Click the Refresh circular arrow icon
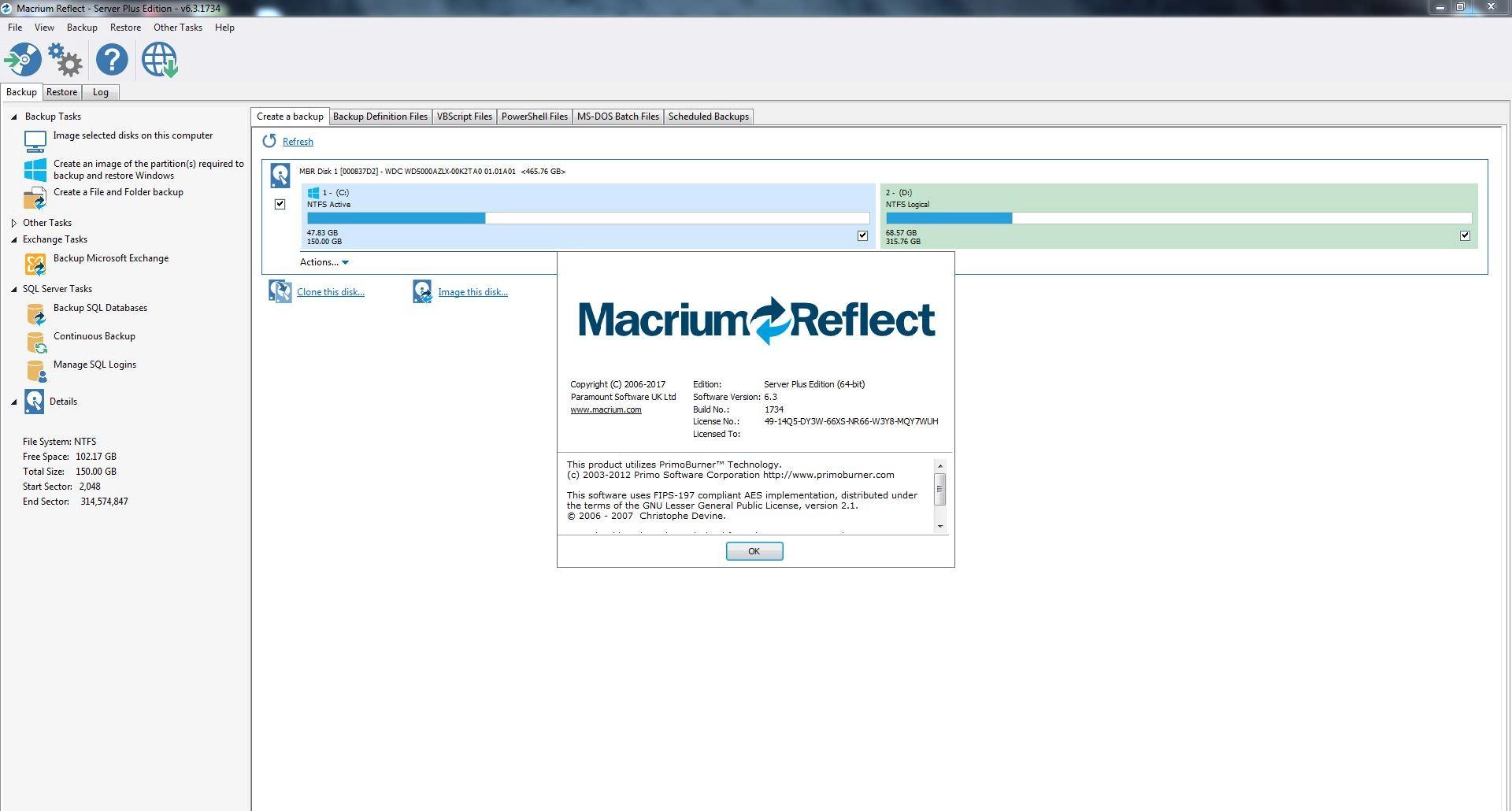The width and height of the screenshot is (1512, 811). tap(269, 141)
